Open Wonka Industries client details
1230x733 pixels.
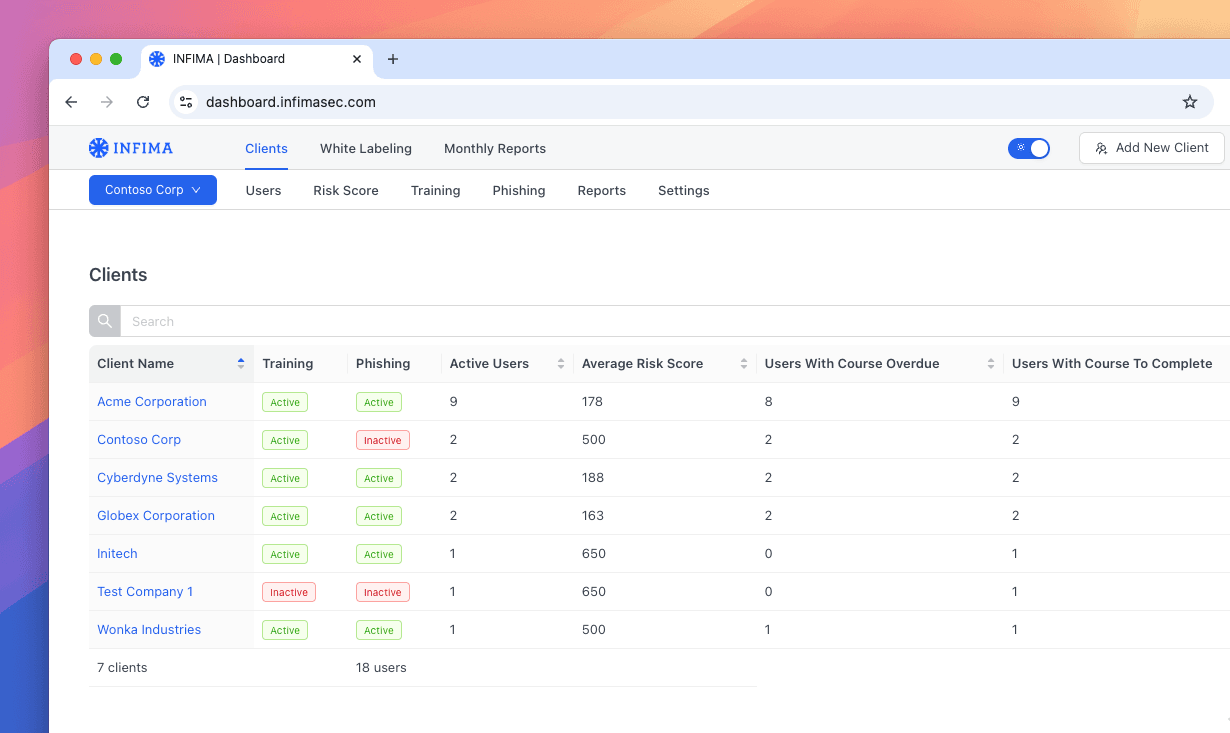pos(149,629)
